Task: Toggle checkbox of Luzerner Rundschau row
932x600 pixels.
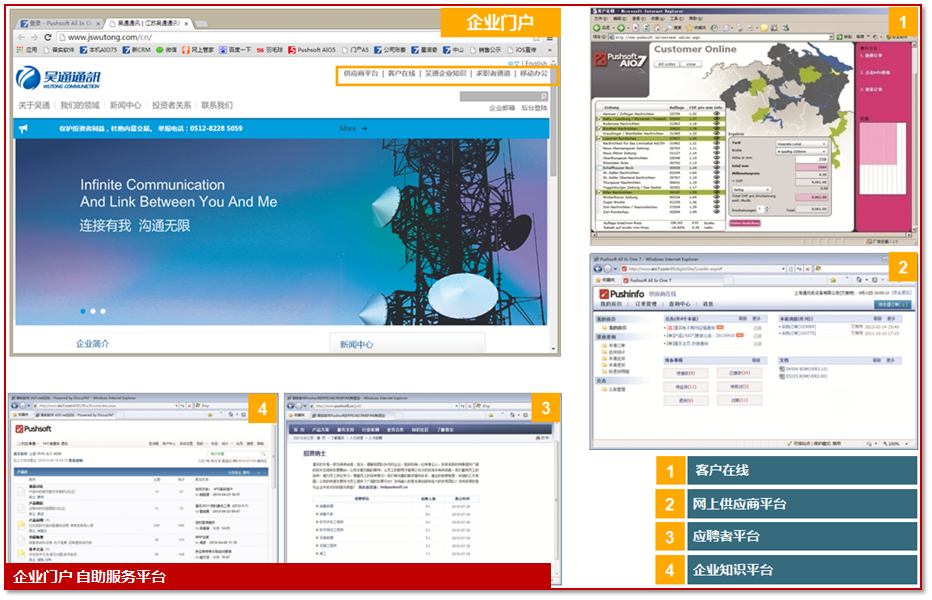Action: pos(600,139)
